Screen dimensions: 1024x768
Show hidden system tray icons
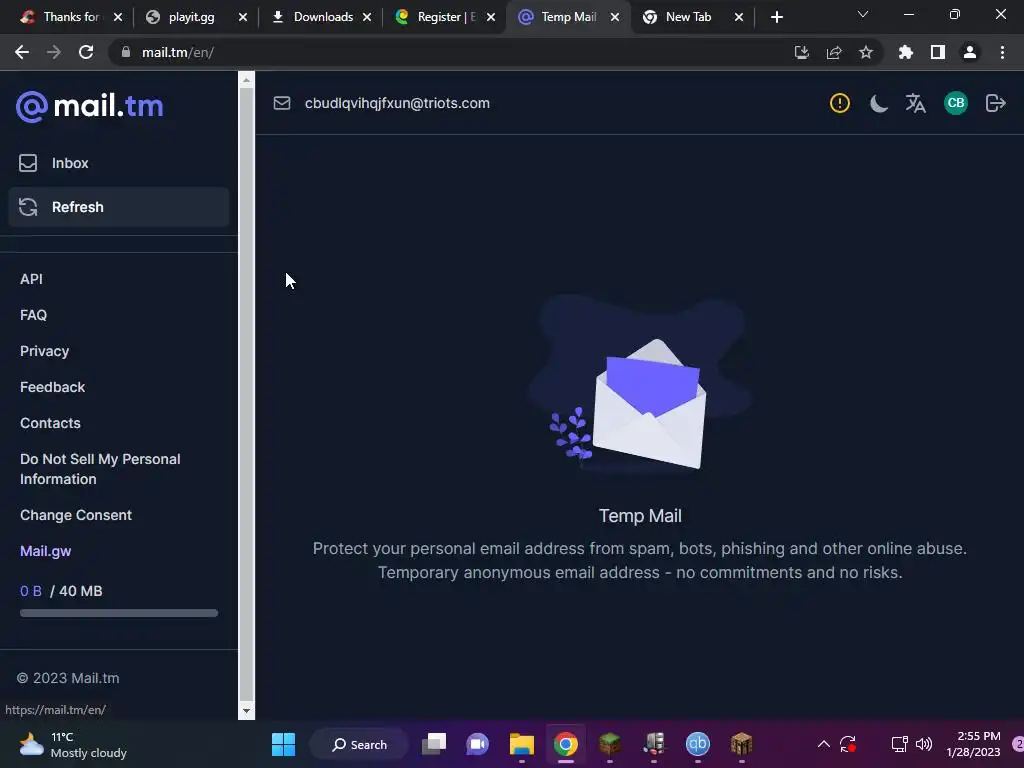tap(824, 744)
